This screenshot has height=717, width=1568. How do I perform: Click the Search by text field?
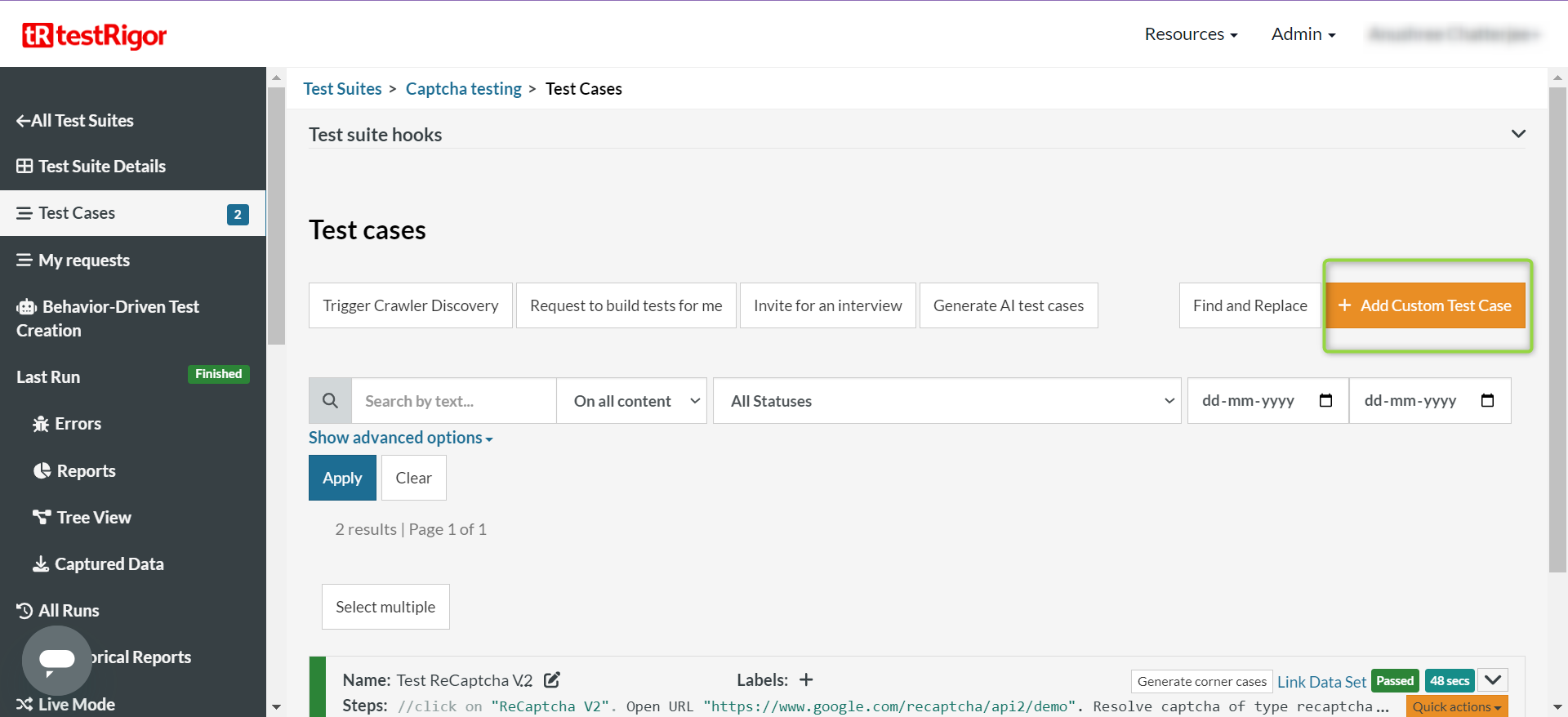[x=453, y=401]
